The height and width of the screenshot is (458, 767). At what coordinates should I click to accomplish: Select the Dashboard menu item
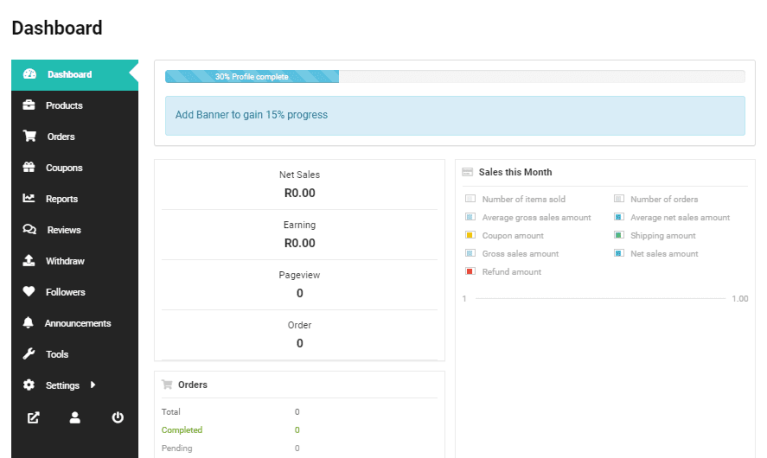(69, 75)
